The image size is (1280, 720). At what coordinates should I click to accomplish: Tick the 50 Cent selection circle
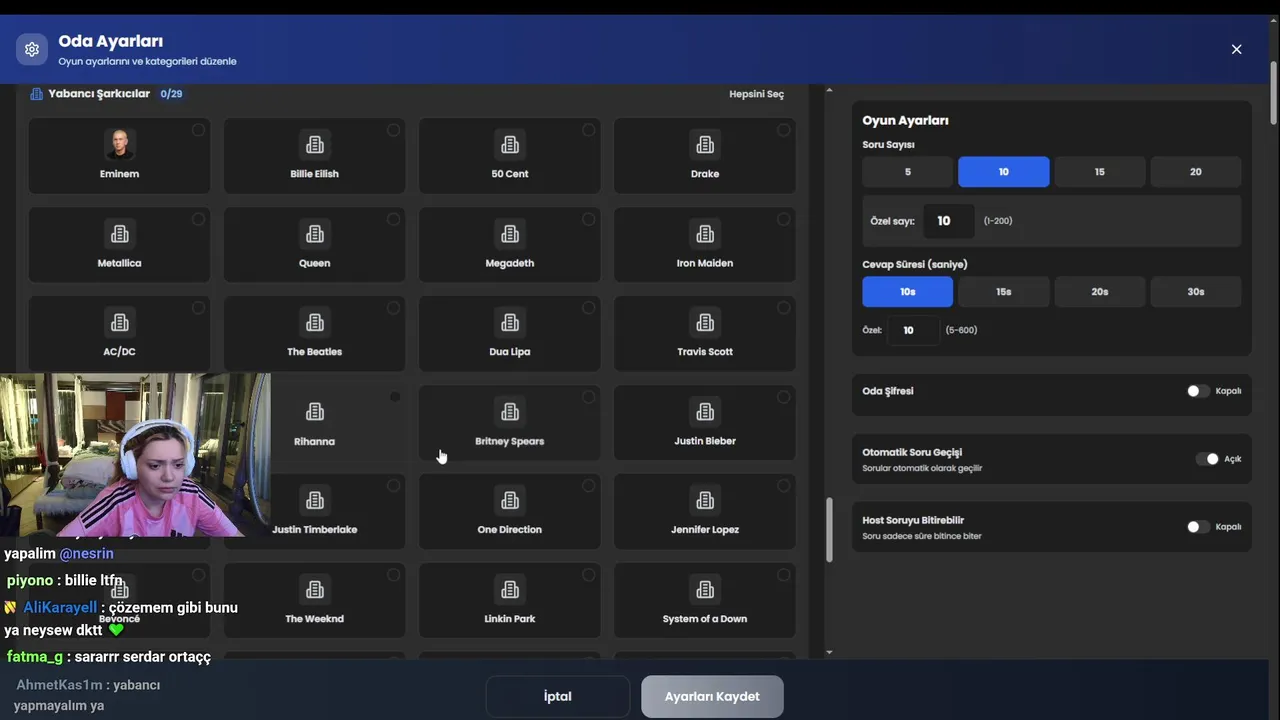click(x=588, y=130)
